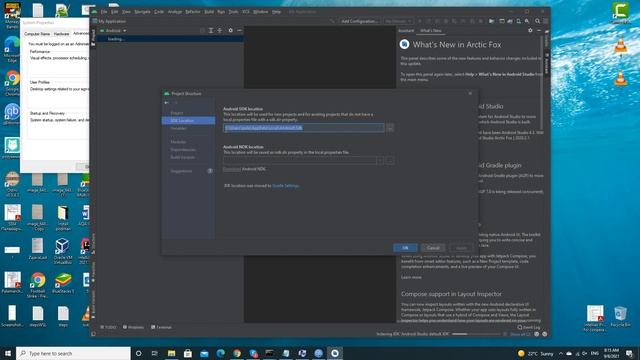Open the Window menu

[260, 12]
